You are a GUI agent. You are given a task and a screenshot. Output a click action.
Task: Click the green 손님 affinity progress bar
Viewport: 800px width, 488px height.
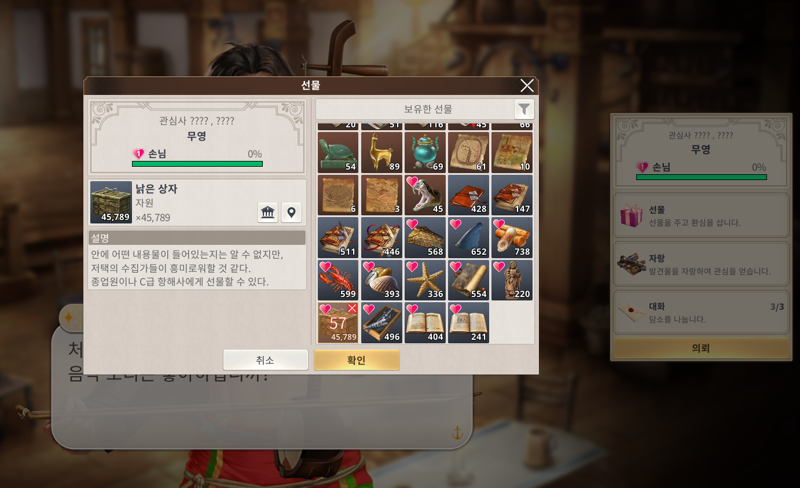[x=197, y=164]
